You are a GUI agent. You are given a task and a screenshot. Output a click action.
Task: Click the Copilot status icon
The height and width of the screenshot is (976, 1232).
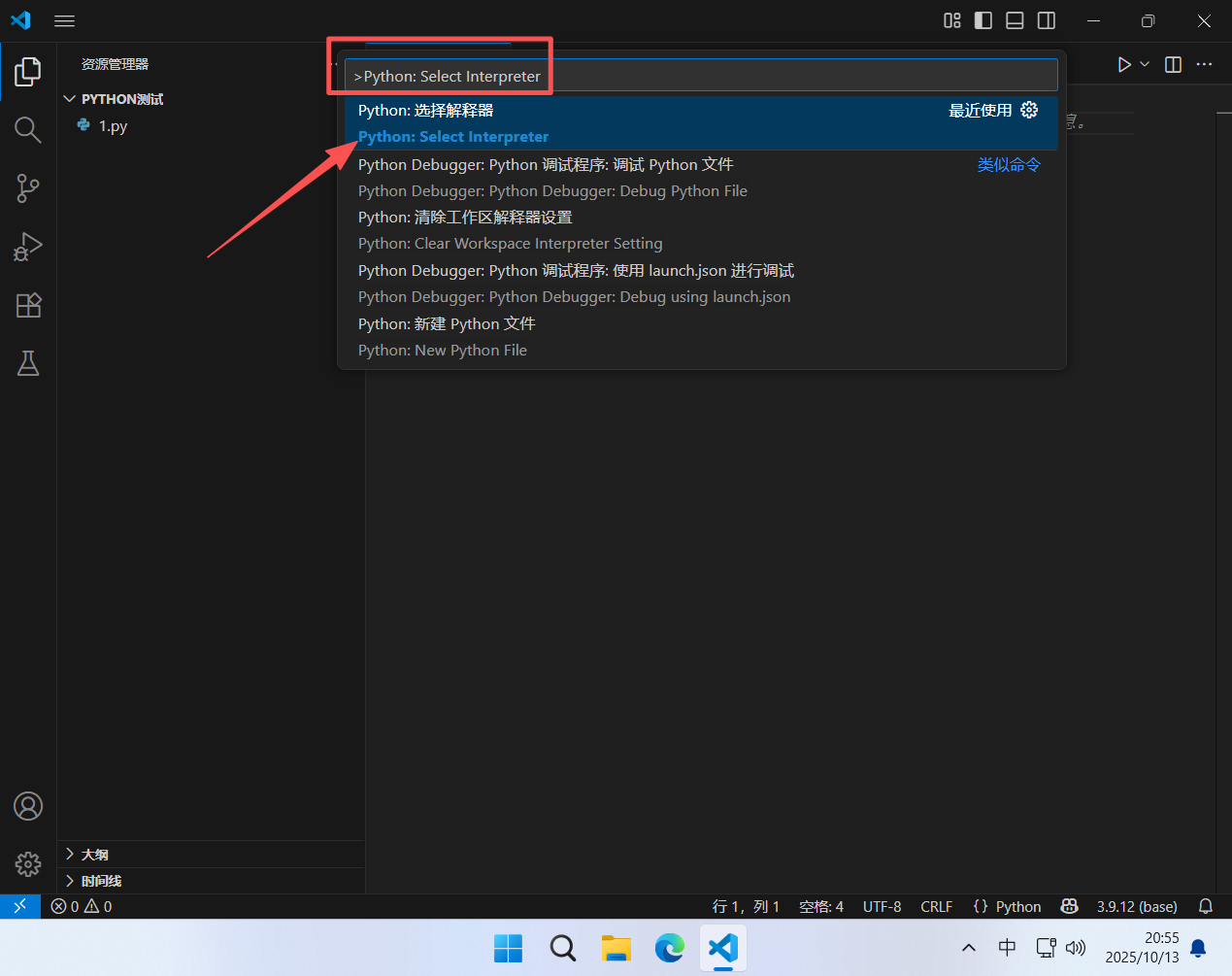point(1069,906)
